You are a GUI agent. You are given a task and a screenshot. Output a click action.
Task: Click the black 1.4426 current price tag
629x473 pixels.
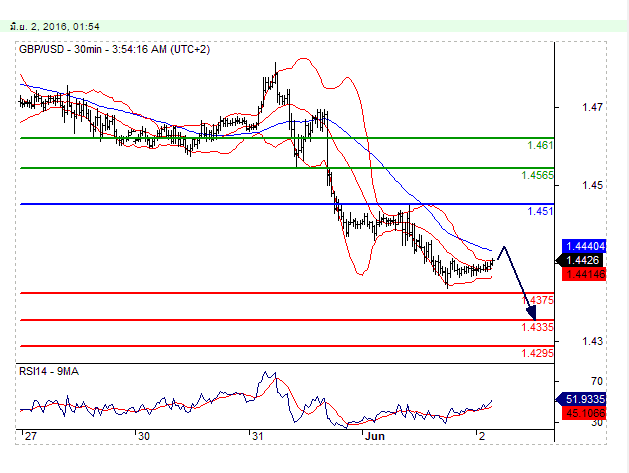pyautogui.click(x=581, y=260)
